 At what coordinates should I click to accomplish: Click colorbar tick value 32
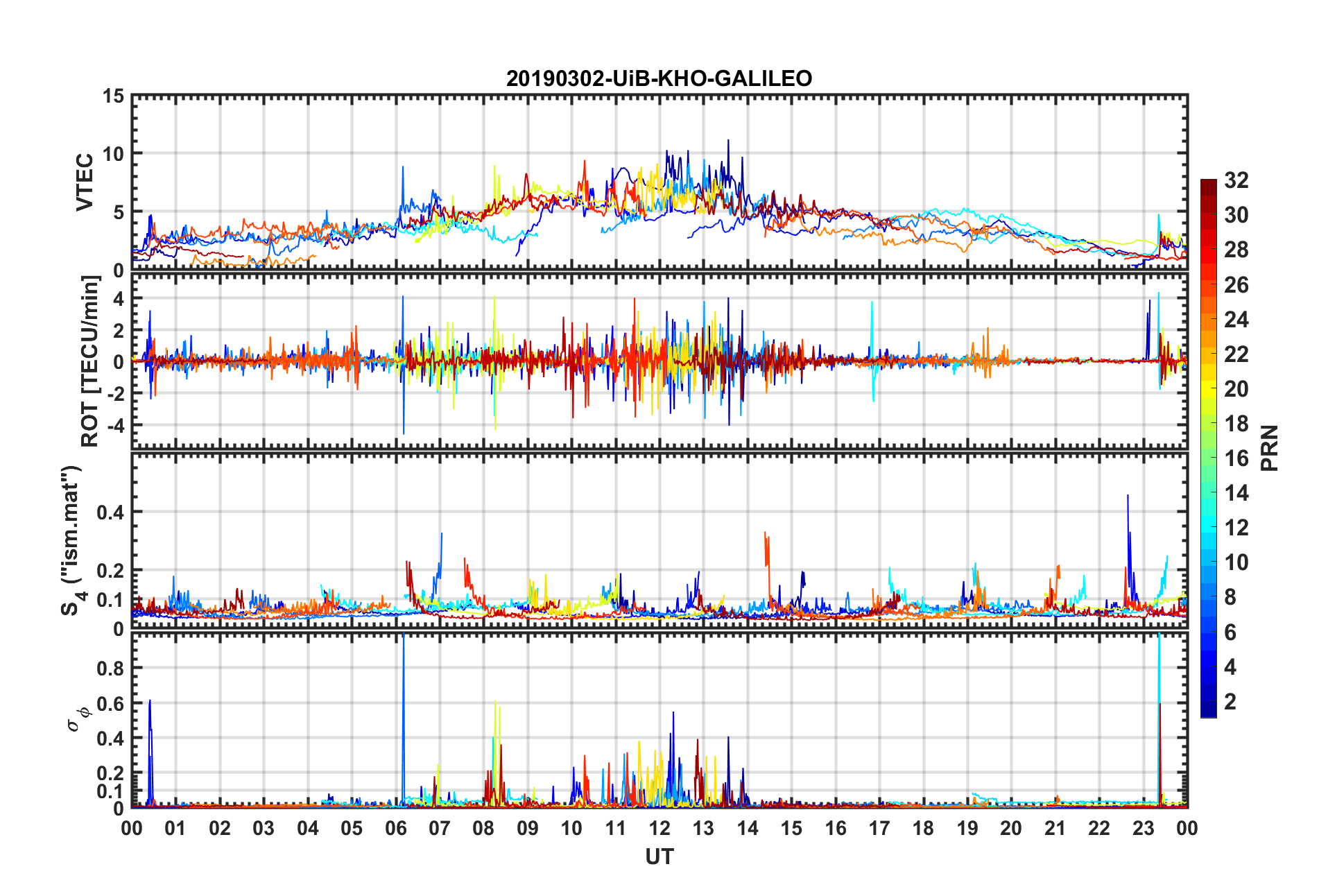pyautogui.click(x=1236, y=180)
